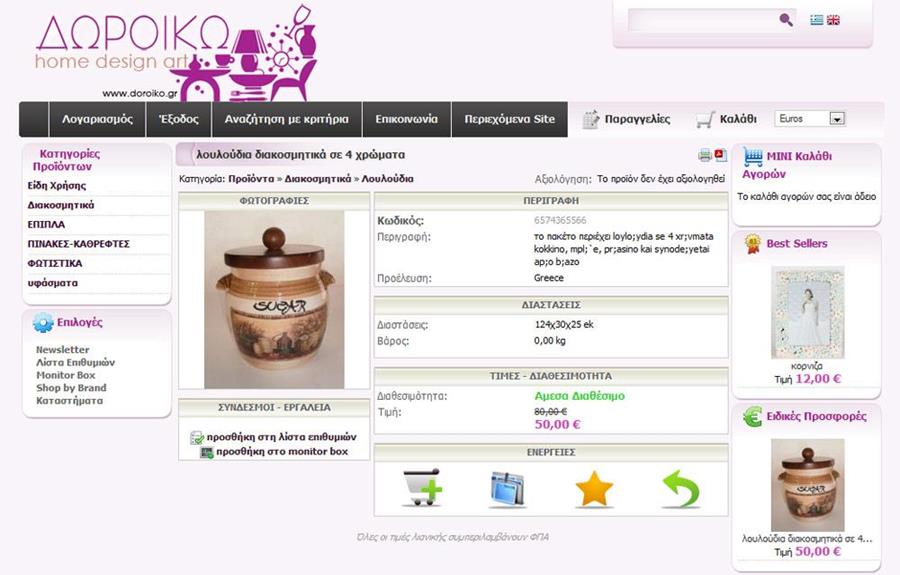This screenshot has height=575, width=900.
Task: Open the κορνίζα best seller thumbnail
Action: (807, 313)
